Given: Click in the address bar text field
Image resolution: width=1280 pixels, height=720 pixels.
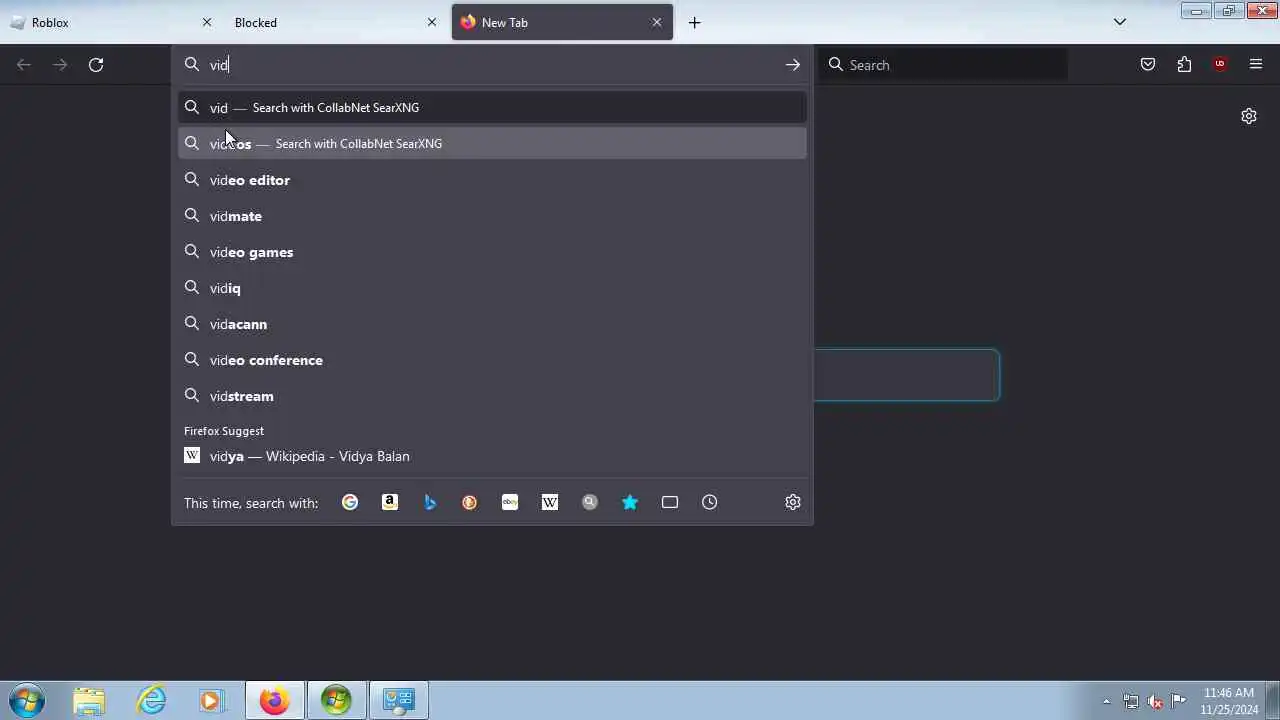Looking at the screenshot, I should click(x=490, y=65).
